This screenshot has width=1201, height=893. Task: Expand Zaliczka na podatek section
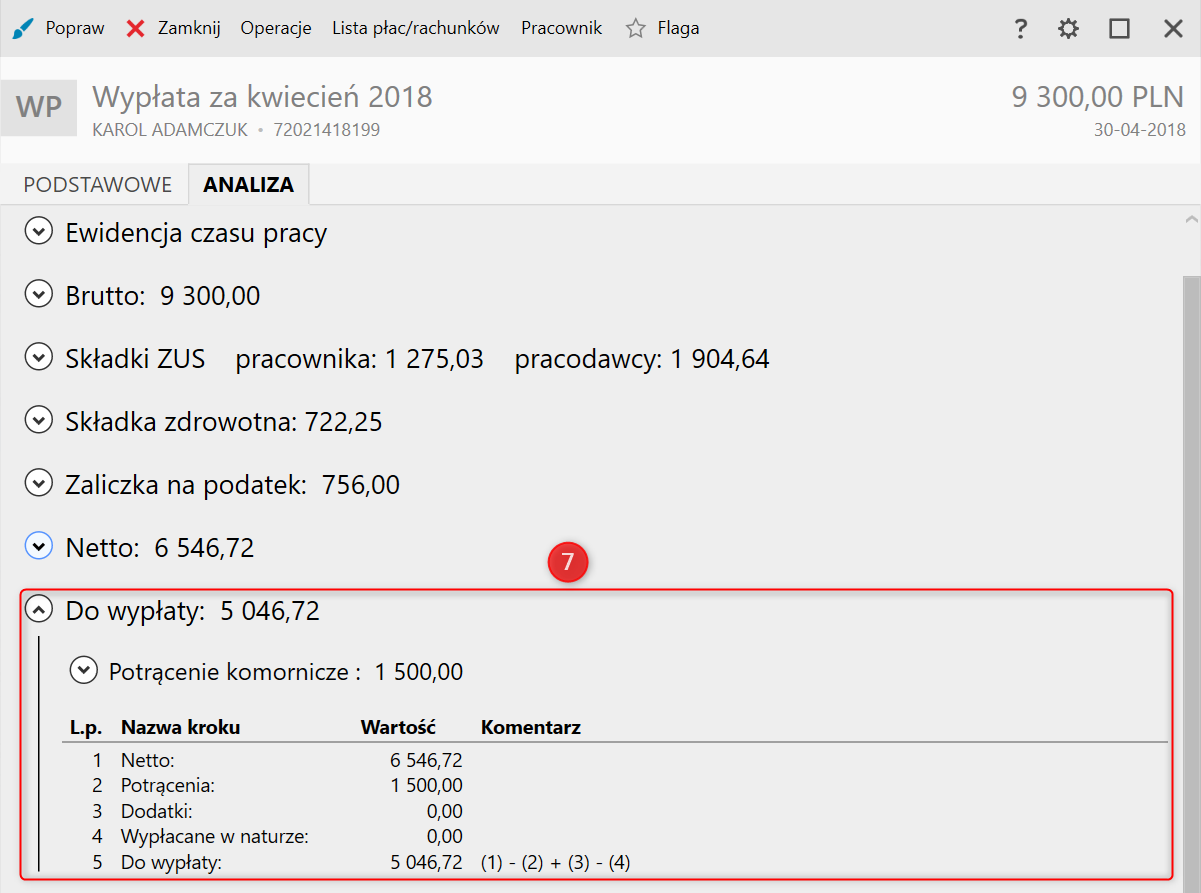pos(38,485)
